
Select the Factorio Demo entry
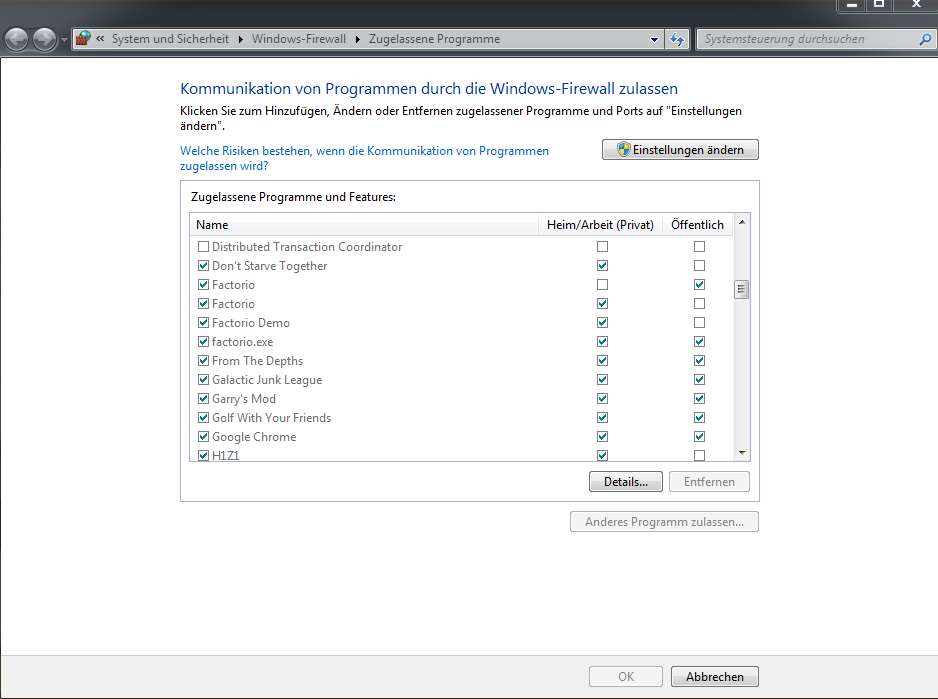(251, 323)
